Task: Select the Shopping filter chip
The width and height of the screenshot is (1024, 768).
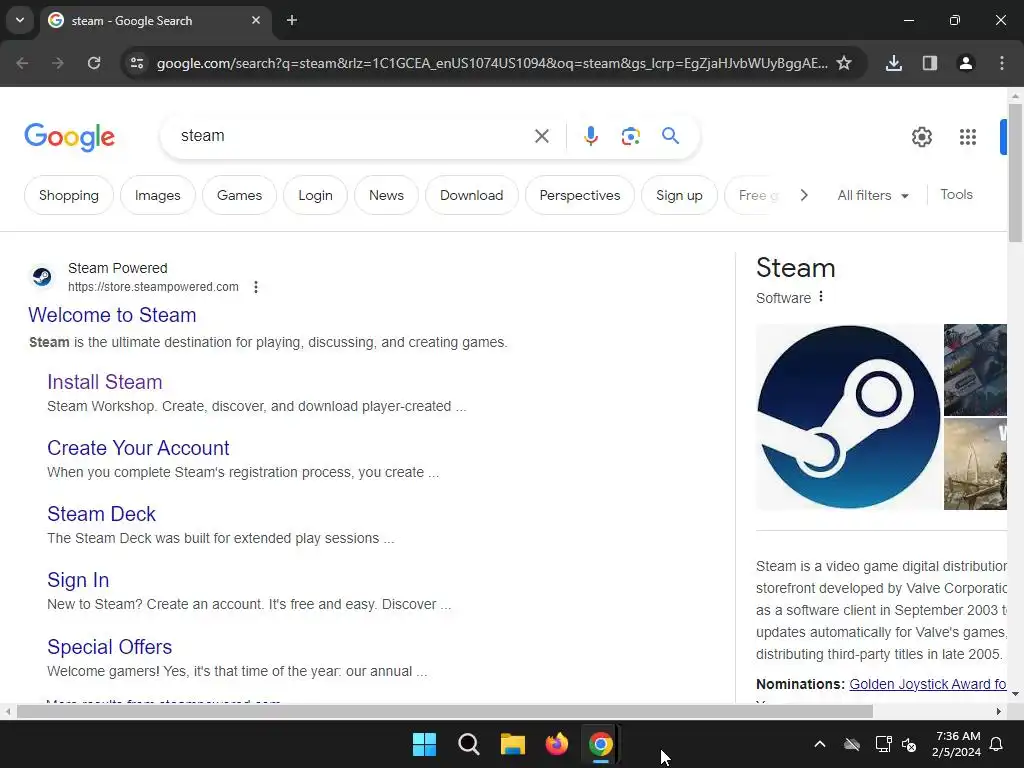Action: pos(69,195)
